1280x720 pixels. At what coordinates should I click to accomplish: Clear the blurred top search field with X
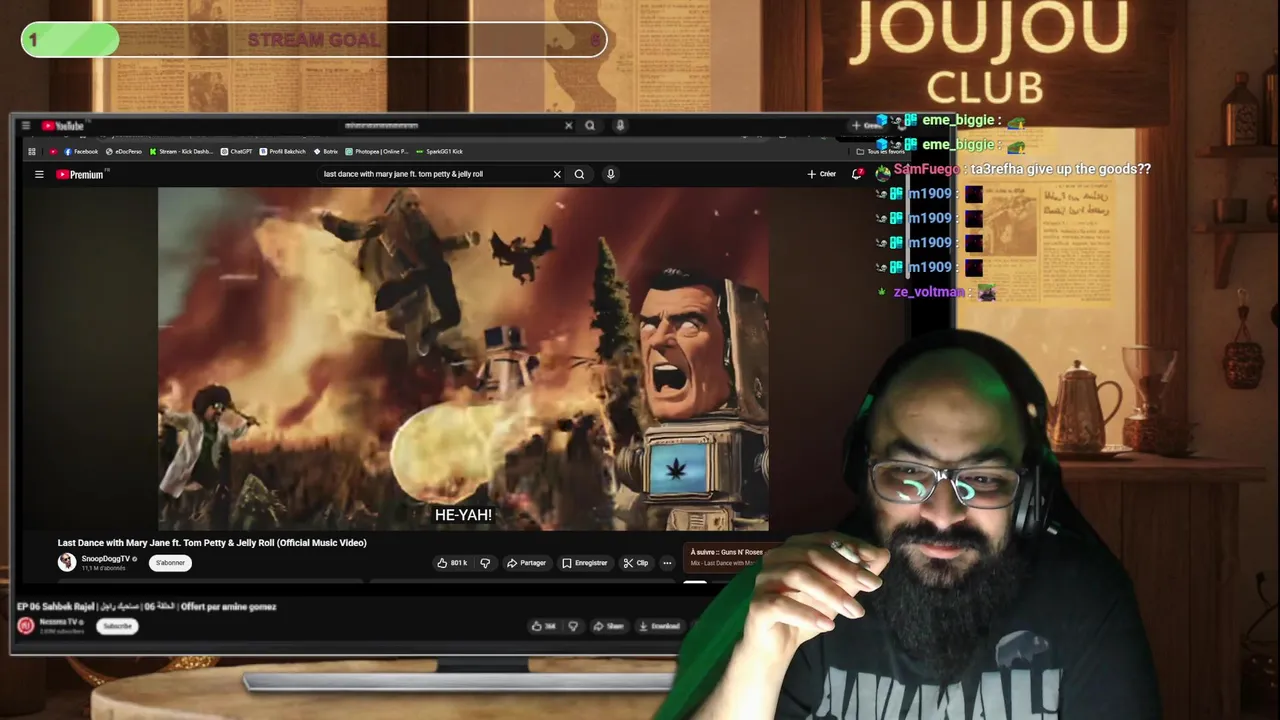pos(568,125)
